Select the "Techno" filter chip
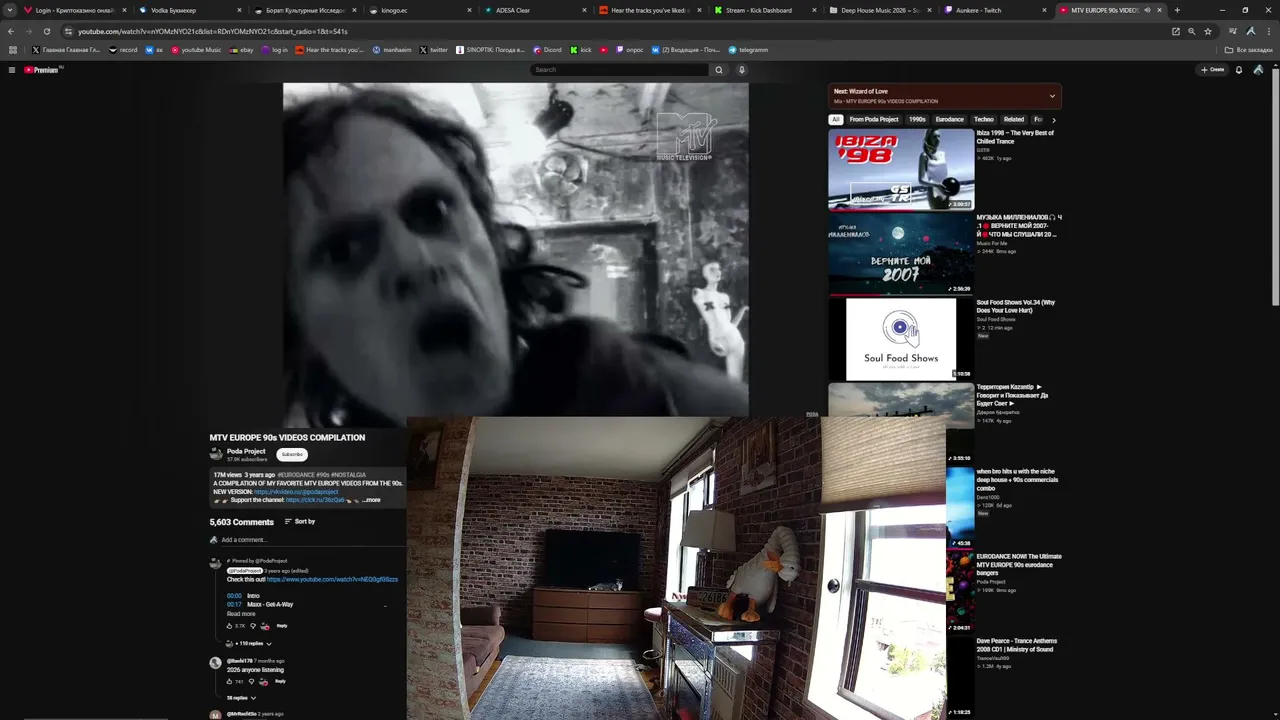 click(x=984, y=120)
